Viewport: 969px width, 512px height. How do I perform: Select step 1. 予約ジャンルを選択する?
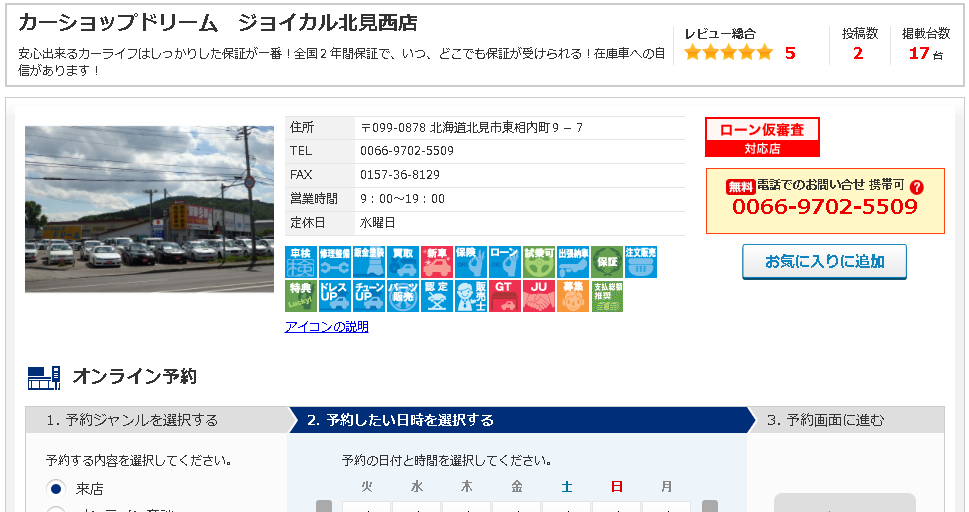pyautogui.click(x=157, y=420)
